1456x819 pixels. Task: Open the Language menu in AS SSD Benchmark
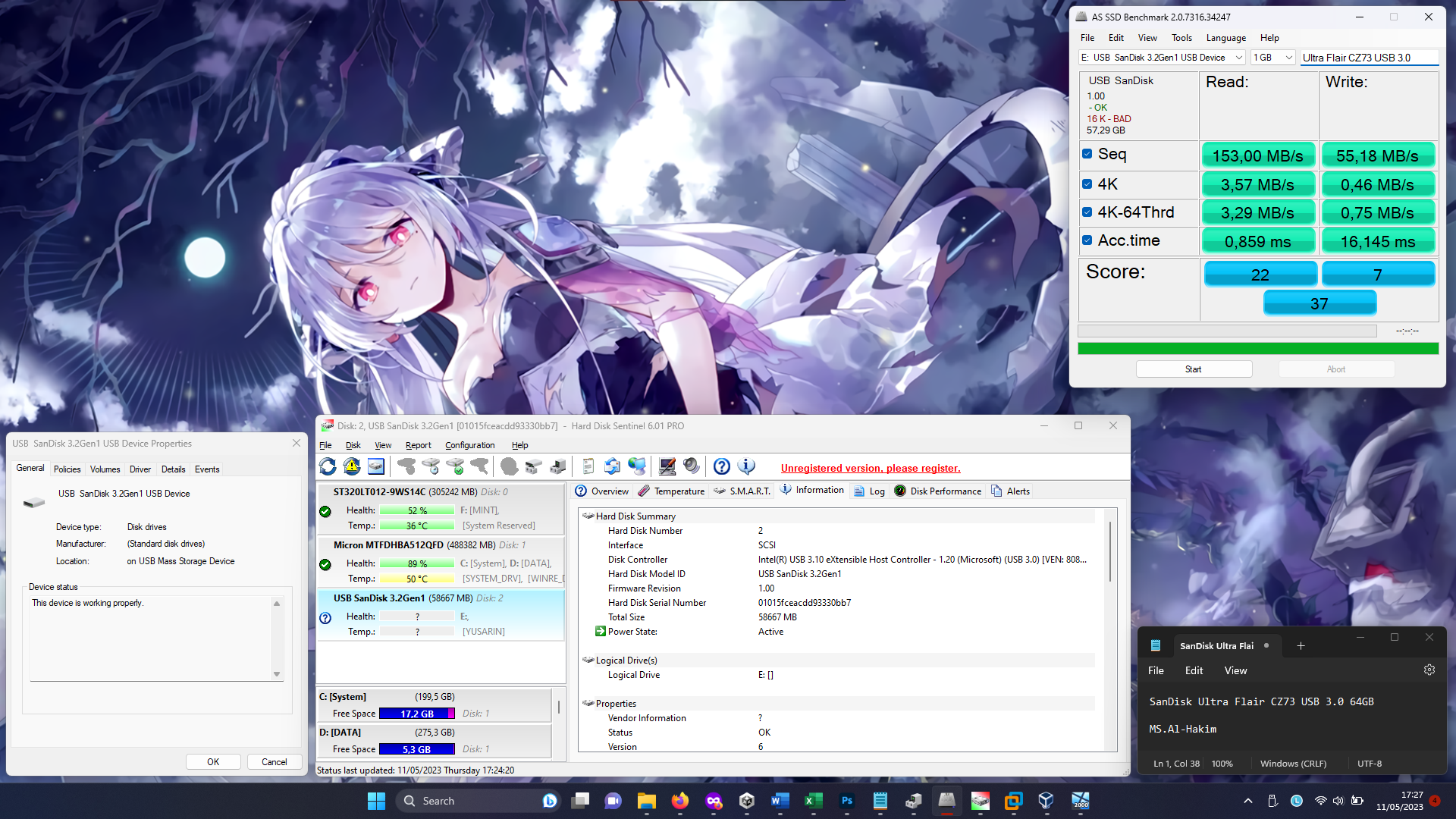pyautogui.click(x=1226, y=38)
